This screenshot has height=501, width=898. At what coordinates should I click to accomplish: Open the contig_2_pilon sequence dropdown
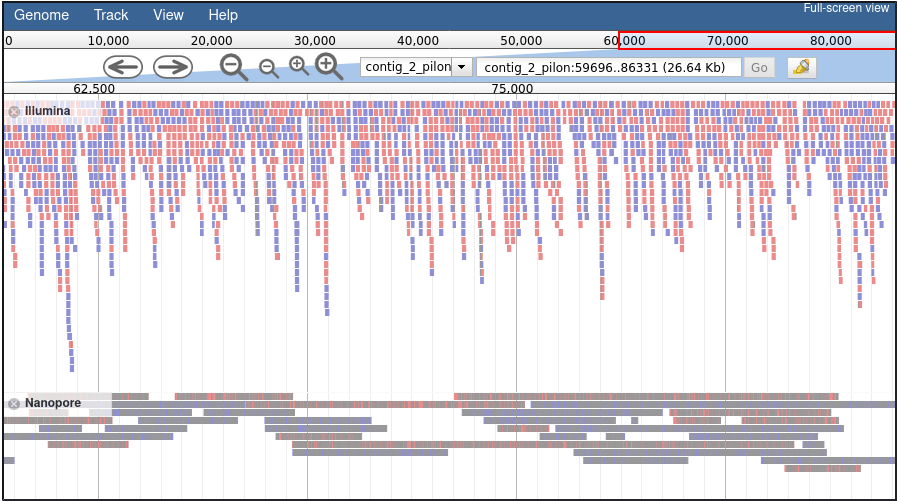click(416, 67)
